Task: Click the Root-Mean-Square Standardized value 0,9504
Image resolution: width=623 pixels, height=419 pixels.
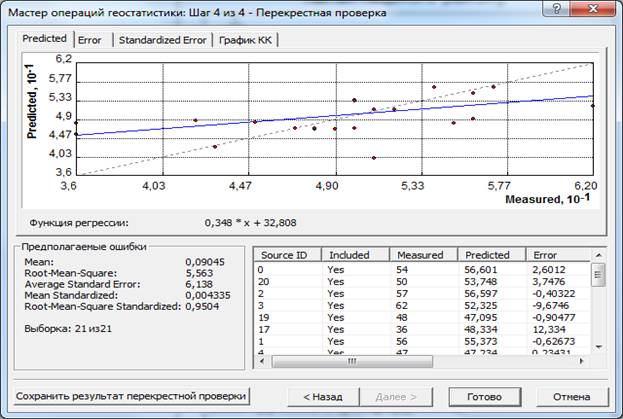Action: tap(202, 307)
